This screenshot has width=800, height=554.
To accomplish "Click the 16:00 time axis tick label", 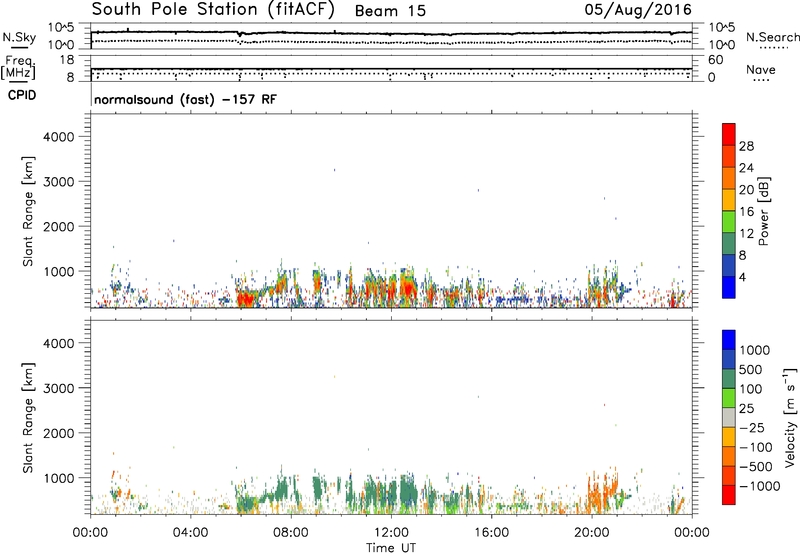I will (x=491, y=533).
